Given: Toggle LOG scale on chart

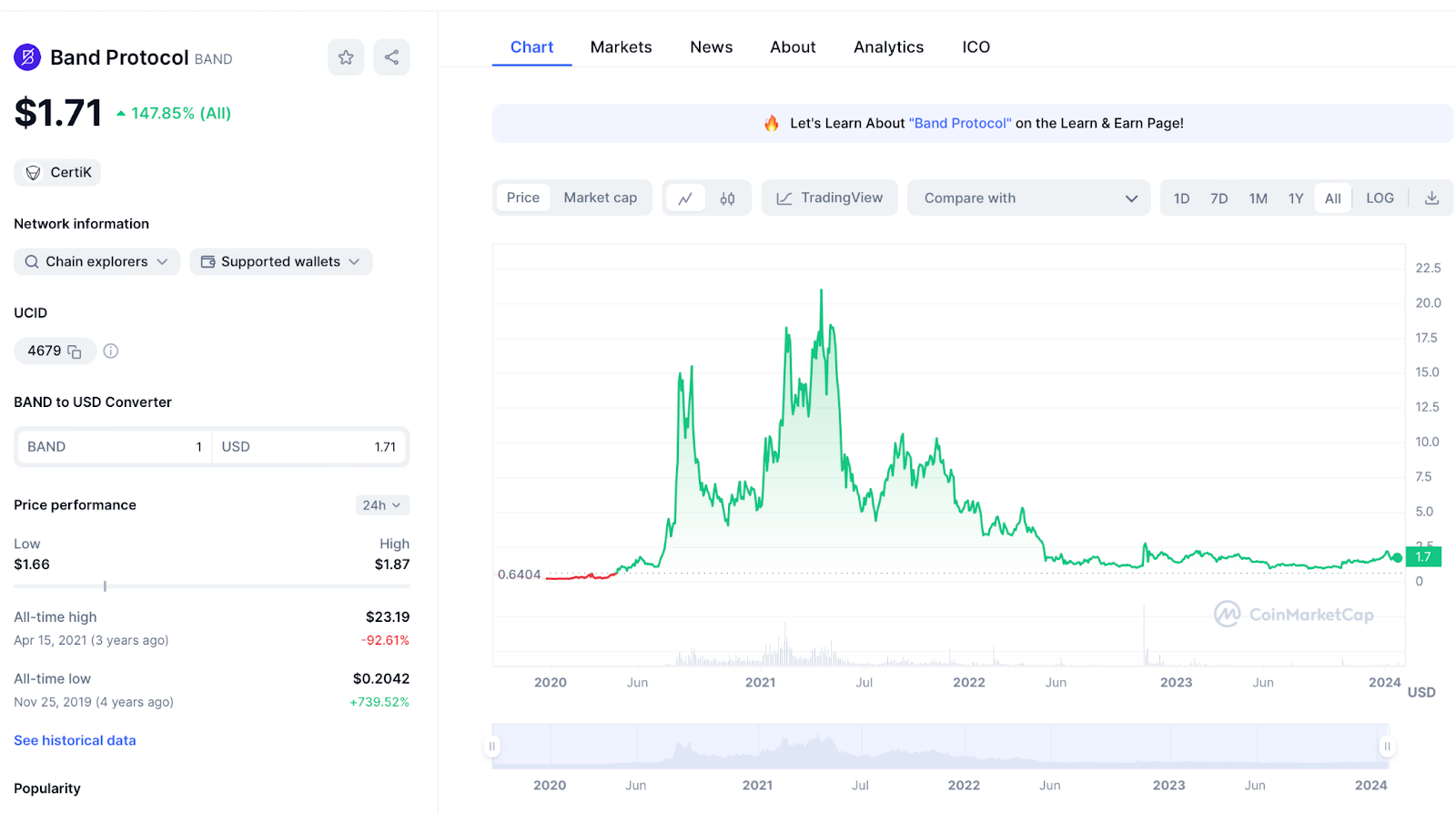Looking at the screenshot, I should pos(1380,198).
